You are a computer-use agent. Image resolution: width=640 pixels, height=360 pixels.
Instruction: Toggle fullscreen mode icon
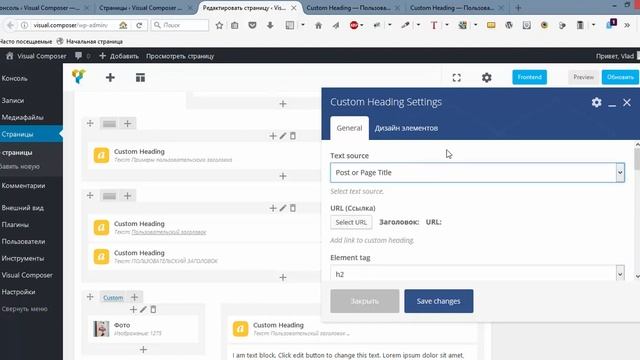(x=457, y=78)
